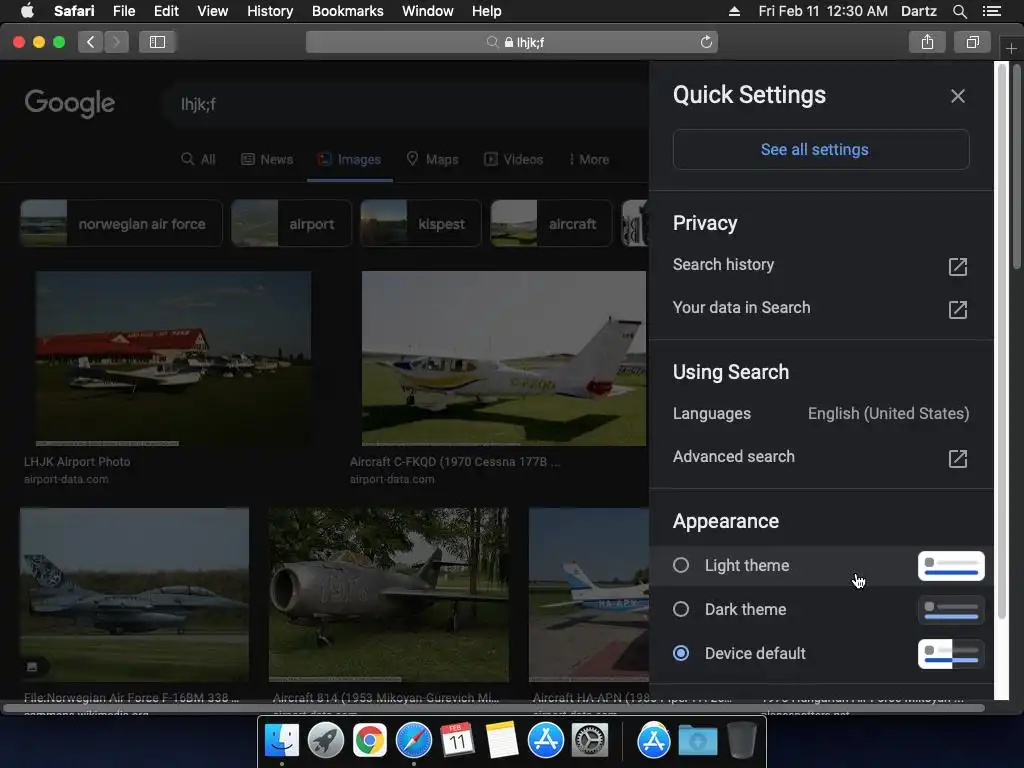
Task: Click the Advanced search external link icon
Action: 957,458
